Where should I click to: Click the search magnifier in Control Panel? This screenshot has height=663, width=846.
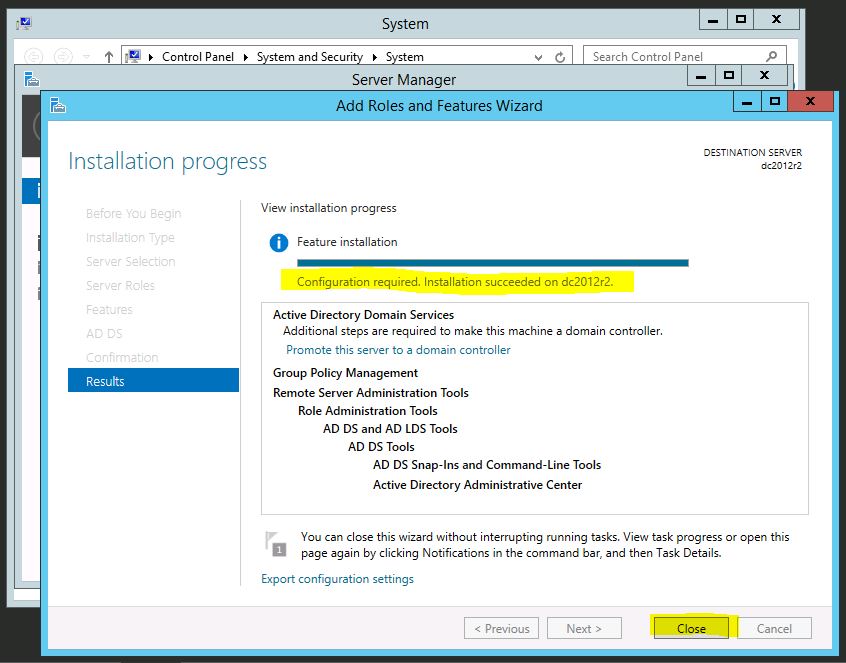tap(772, 56)
